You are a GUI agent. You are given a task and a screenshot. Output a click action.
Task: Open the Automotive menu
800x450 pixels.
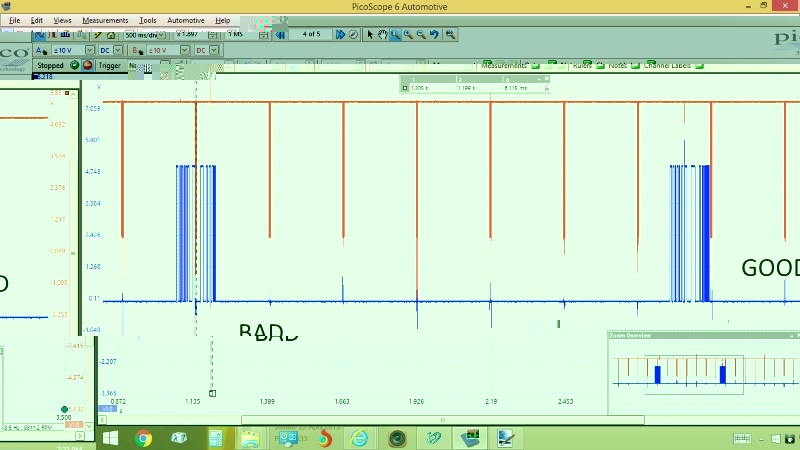coord(186,20)
